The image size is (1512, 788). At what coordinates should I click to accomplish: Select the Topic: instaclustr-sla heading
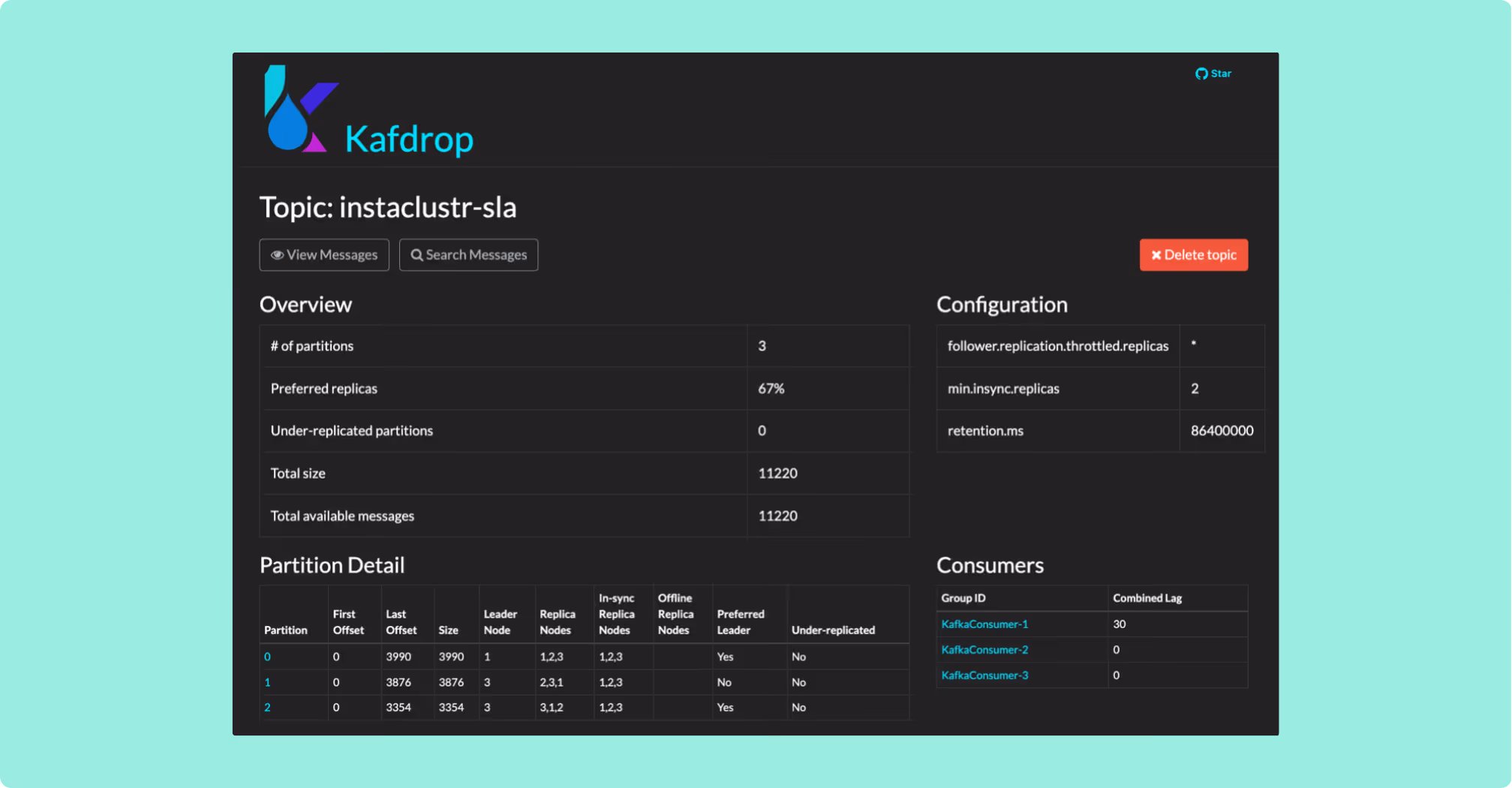[388, 208]
